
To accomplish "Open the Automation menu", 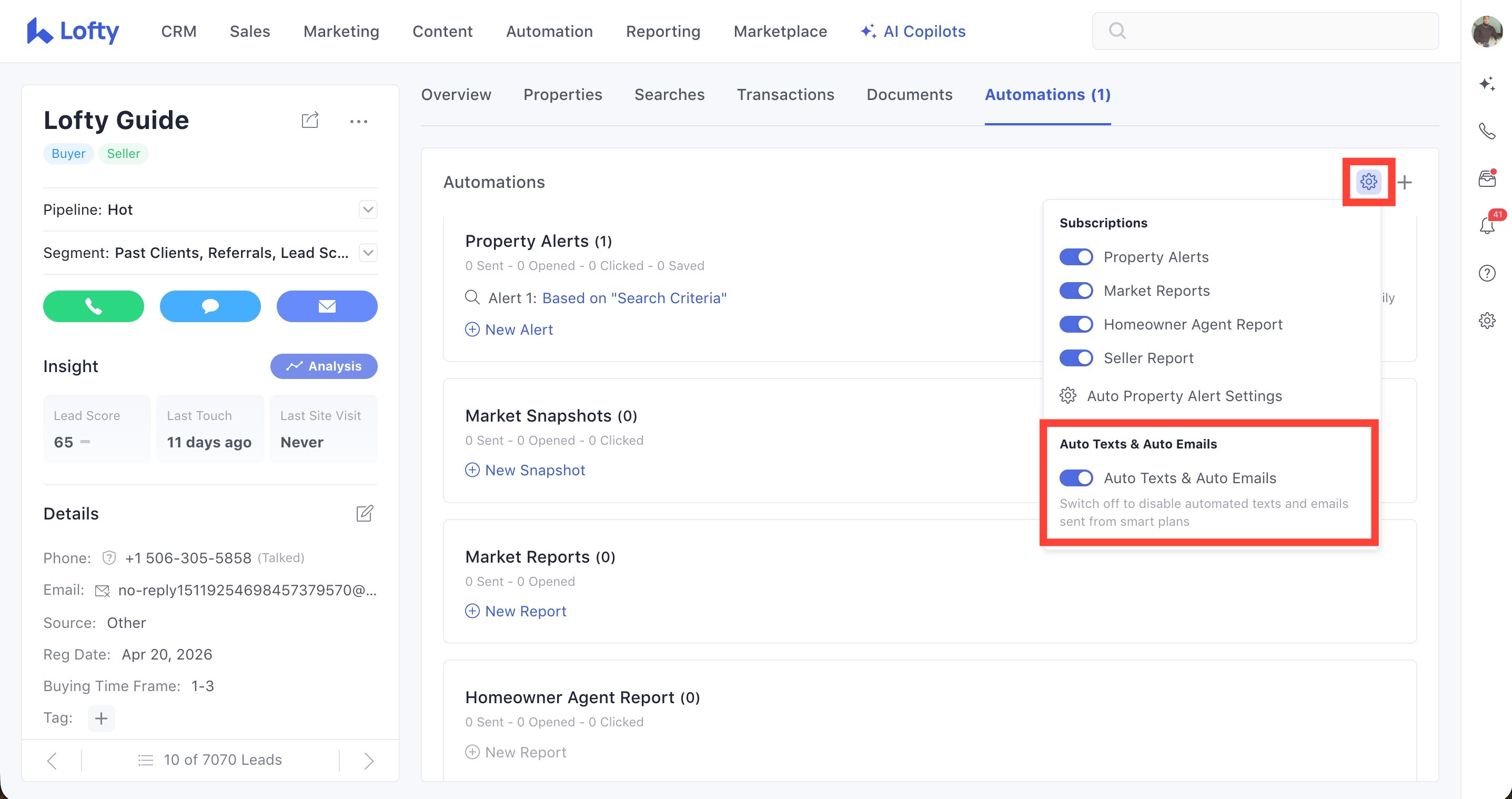I will click(x=549, y=31).
